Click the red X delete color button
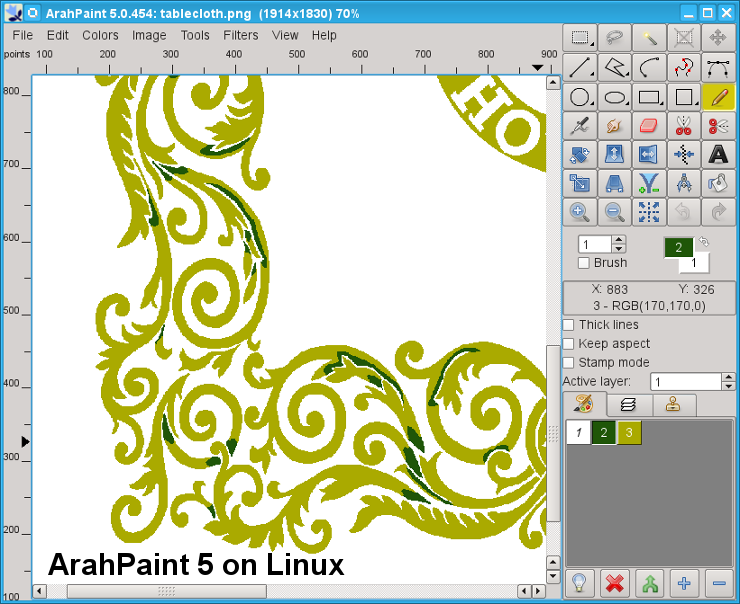This screenshot has width=740, height=604. [x=614, y=583]
